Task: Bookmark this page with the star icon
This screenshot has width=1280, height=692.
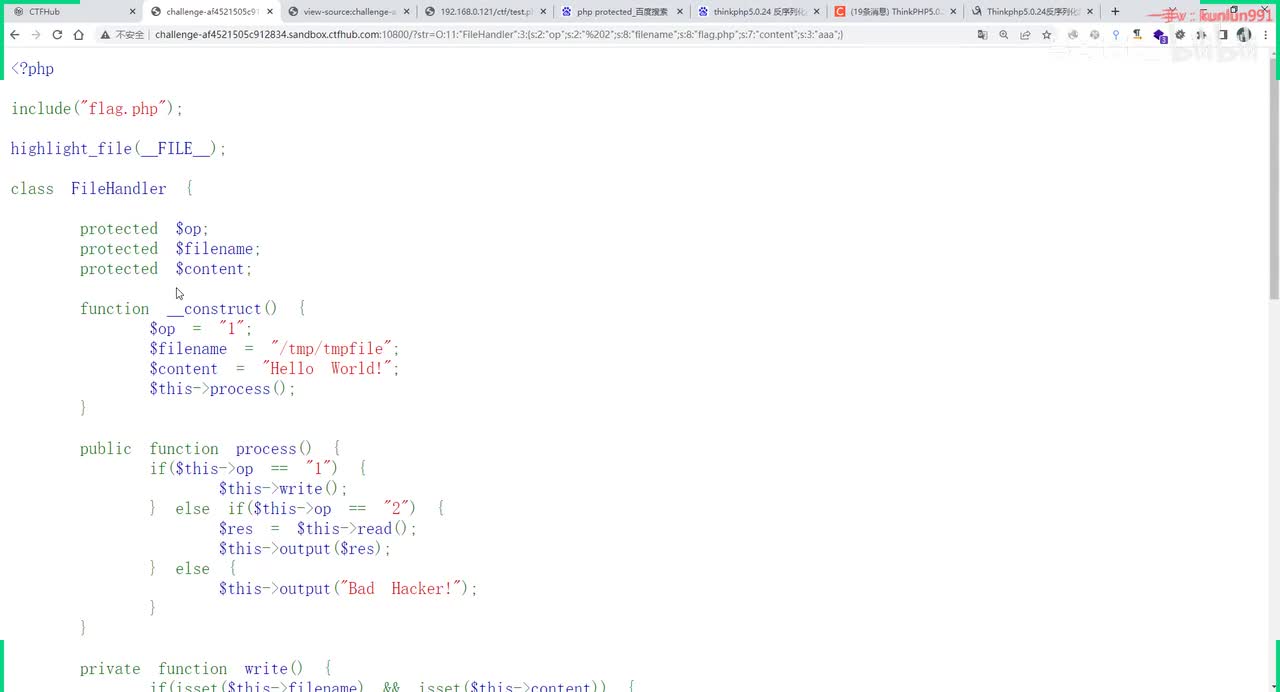Action: (x=1047, y=34)
